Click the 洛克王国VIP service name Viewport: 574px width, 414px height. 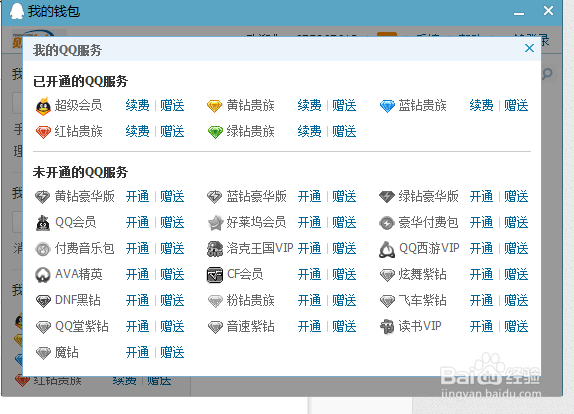coord(260,248)
